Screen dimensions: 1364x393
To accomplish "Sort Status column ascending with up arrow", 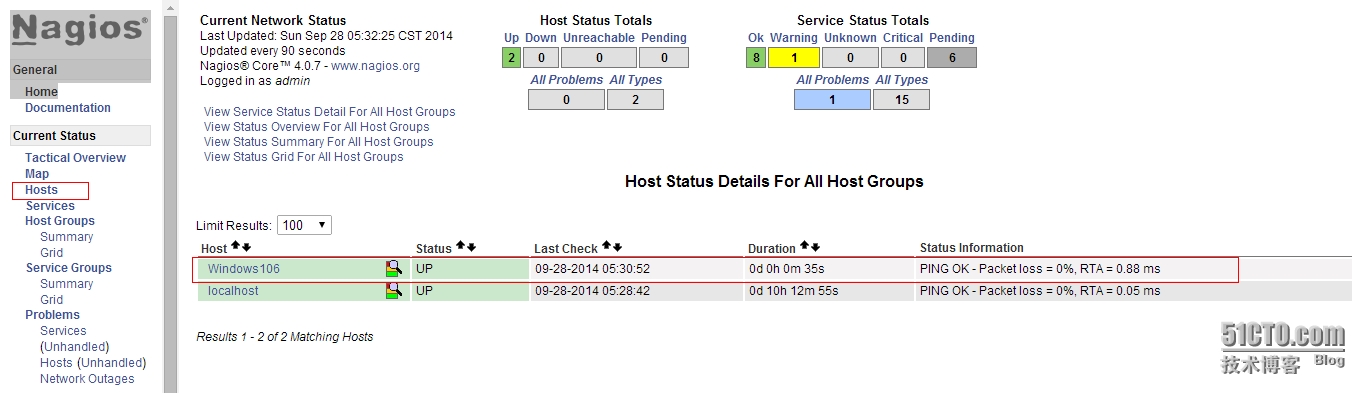I will [460, 246].
